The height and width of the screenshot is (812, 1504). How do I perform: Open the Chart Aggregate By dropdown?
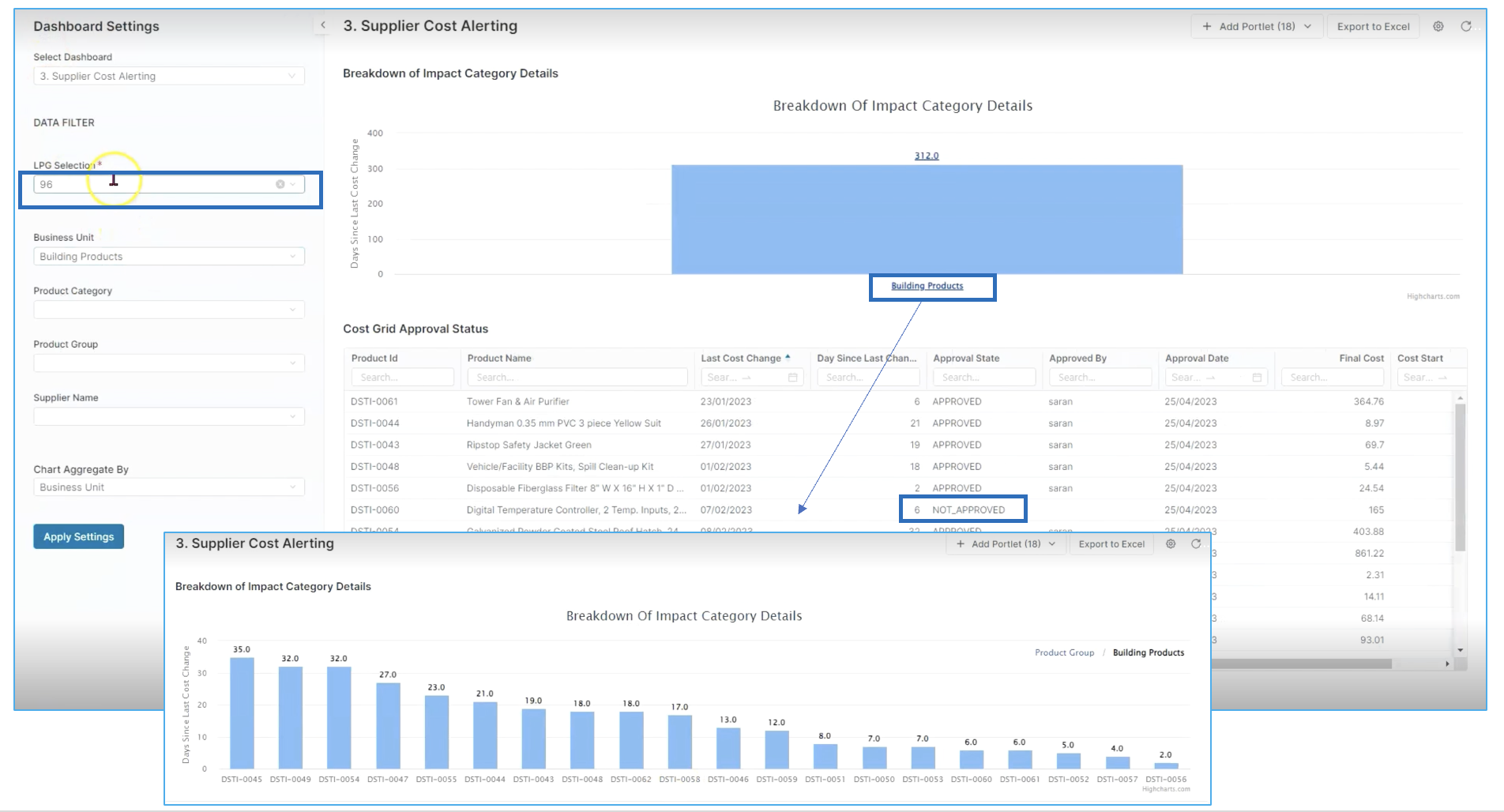[x=168, y=487]
